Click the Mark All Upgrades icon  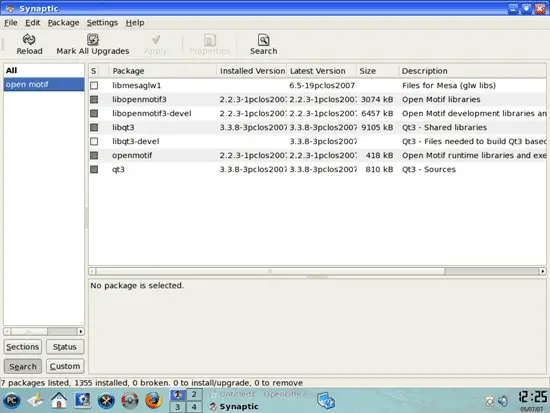(93, 39)
